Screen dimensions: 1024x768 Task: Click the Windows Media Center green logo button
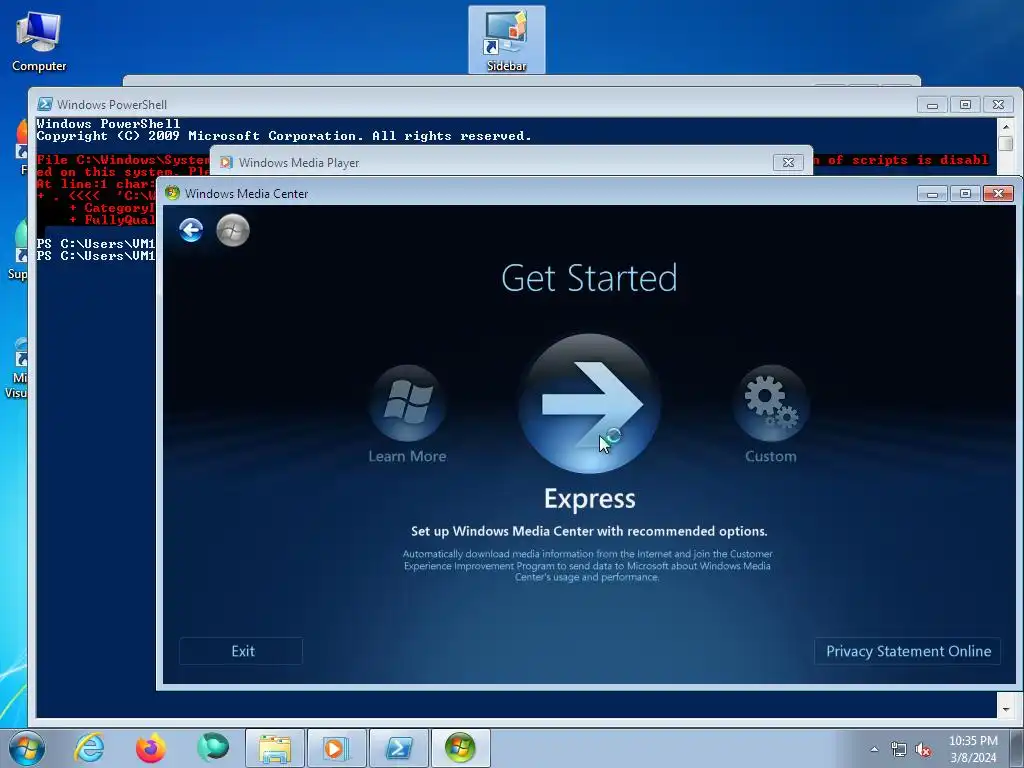coord(233,231)
